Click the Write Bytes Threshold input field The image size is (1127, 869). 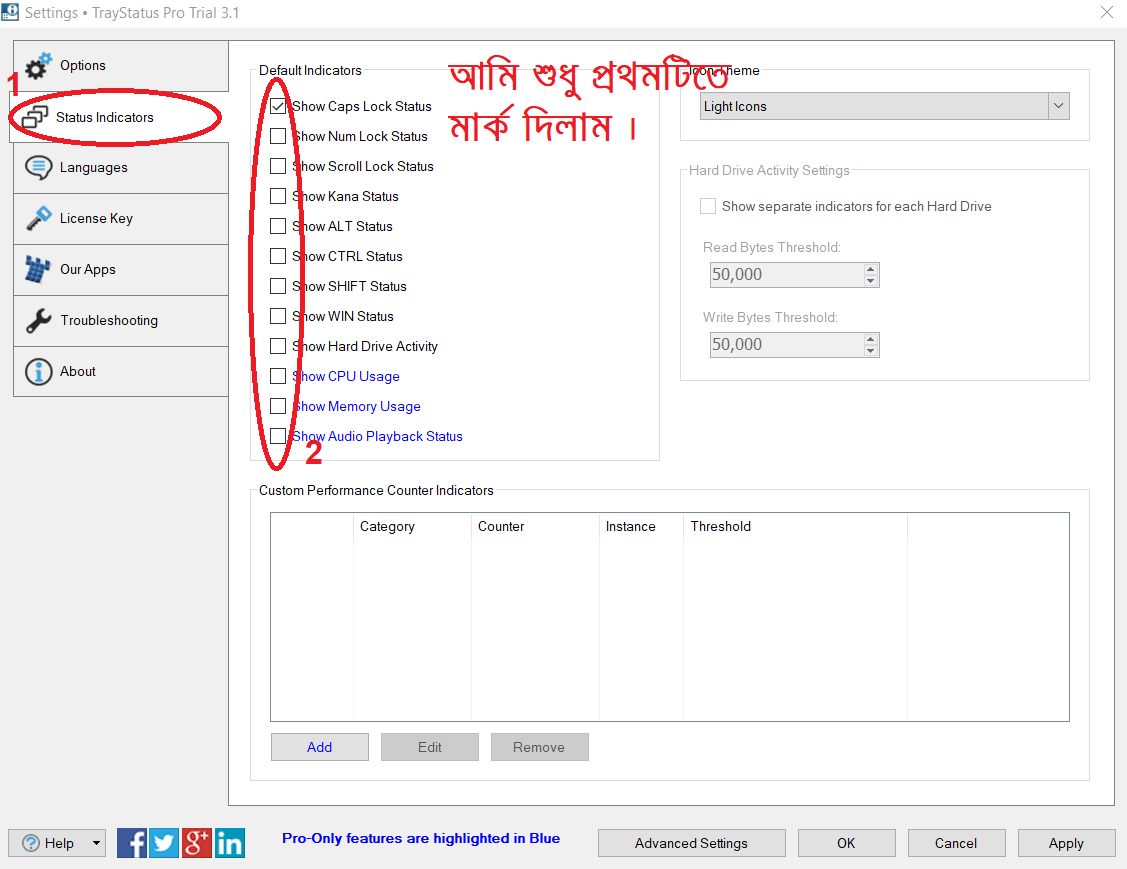[x=787, y=344]
